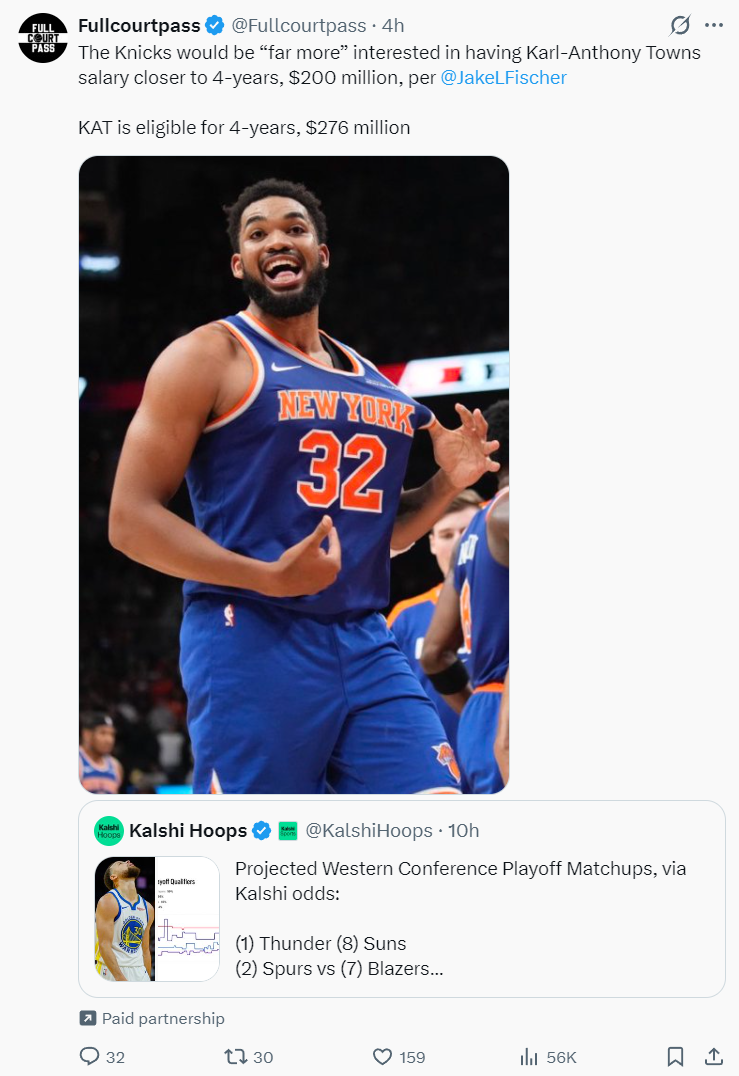Image resolution: width=739 pixels, height=1076 pixels.
Task: Click the Fullcourtpass verified badge
Action: (215, 25)
